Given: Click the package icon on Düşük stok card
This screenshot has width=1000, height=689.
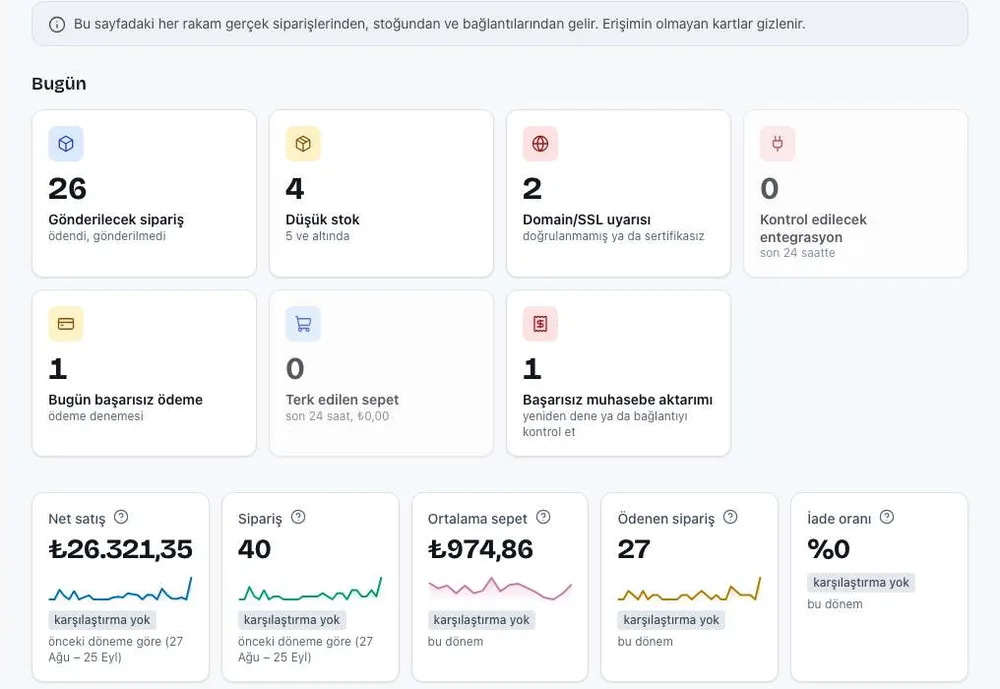Looking at the screenshot, I should point(303,144).
